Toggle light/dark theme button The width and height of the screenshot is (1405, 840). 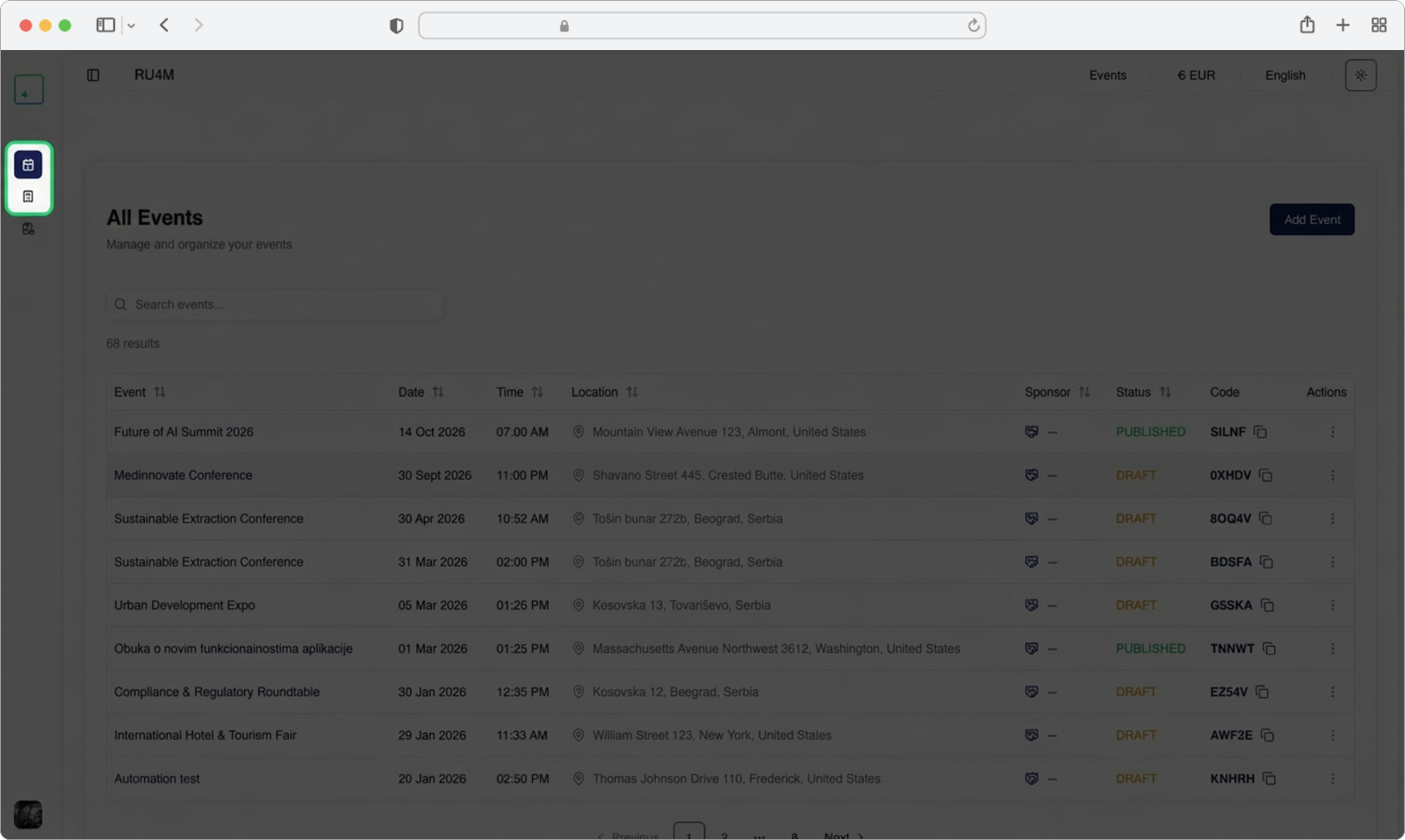point(1360,75)
